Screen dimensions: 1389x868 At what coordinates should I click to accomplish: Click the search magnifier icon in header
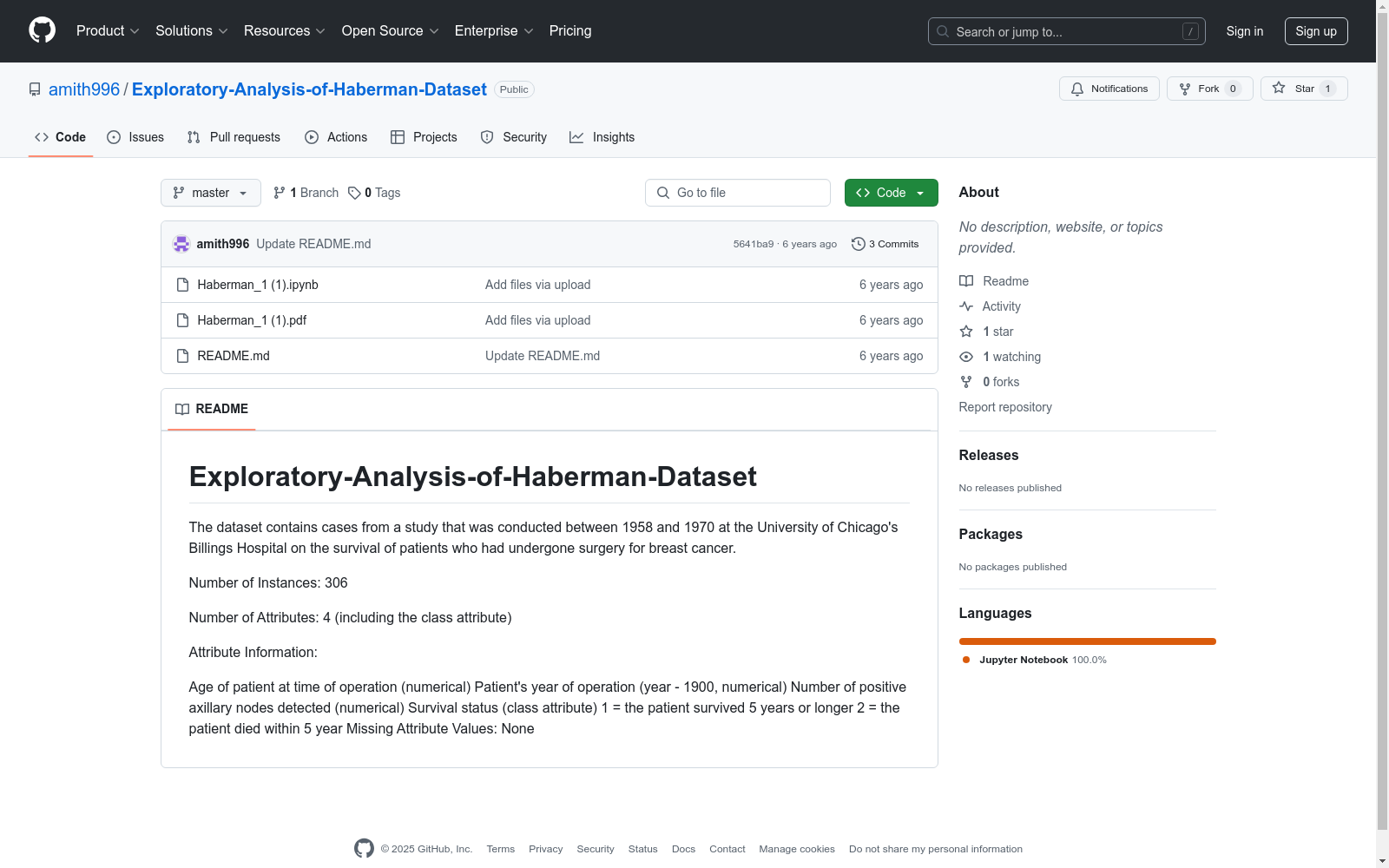click(x=943, y=31)
